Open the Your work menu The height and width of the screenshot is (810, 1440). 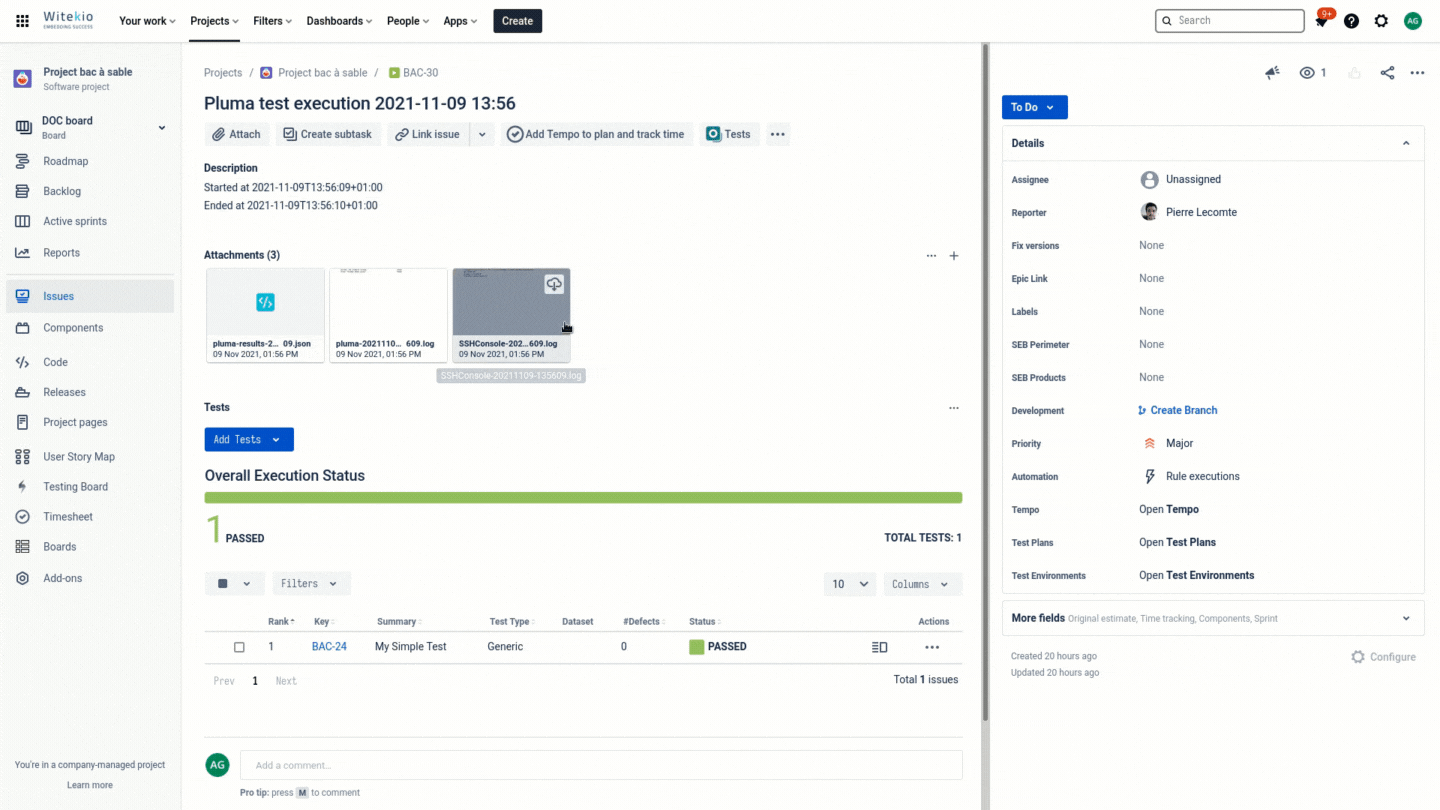[147, 21]
